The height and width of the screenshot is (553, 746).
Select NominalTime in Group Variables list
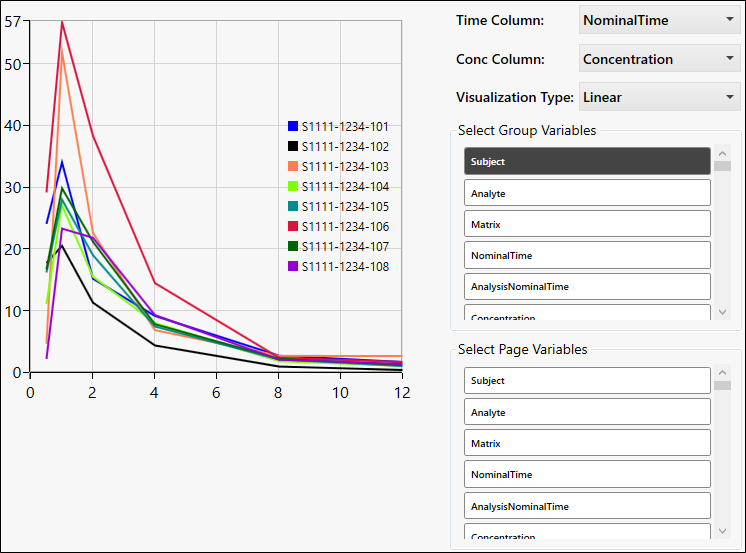pos(587,255)
